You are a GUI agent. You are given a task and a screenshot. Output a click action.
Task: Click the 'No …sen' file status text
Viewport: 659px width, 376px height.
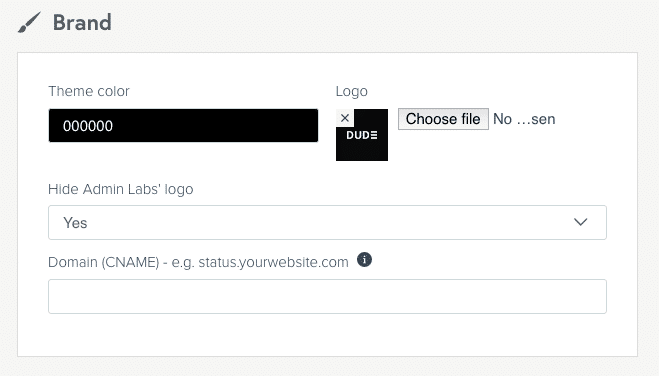[x=524, y=119]
